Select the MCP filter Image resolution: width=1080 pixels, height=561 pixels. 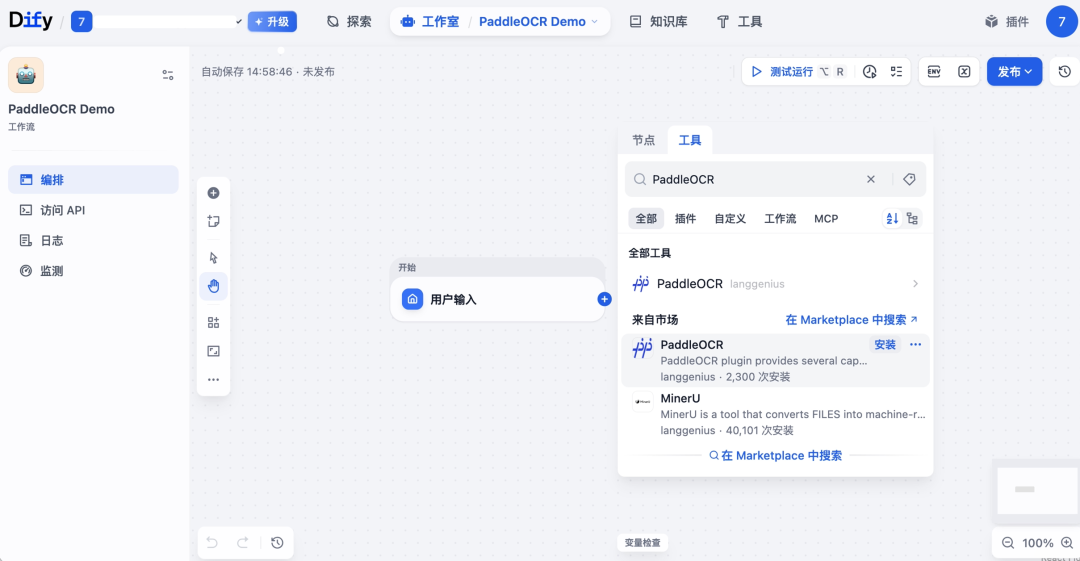[826, 218]
